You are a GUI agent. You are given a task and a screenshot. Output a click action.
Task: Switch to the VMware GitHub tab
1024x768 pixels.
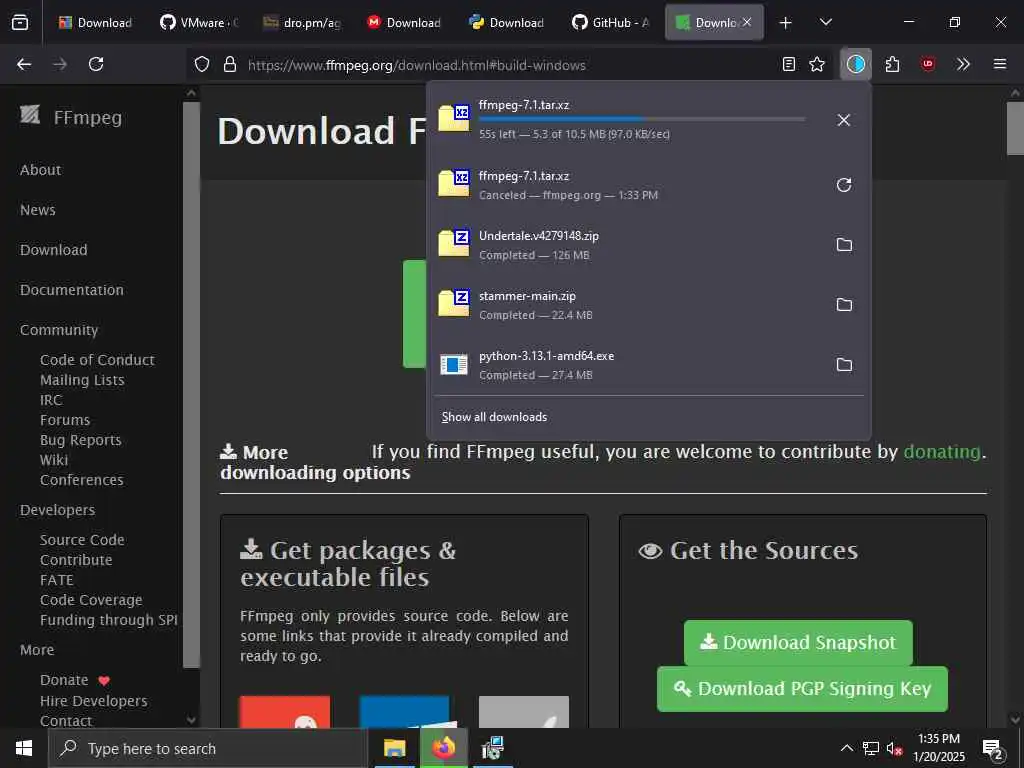coord(200,23)
